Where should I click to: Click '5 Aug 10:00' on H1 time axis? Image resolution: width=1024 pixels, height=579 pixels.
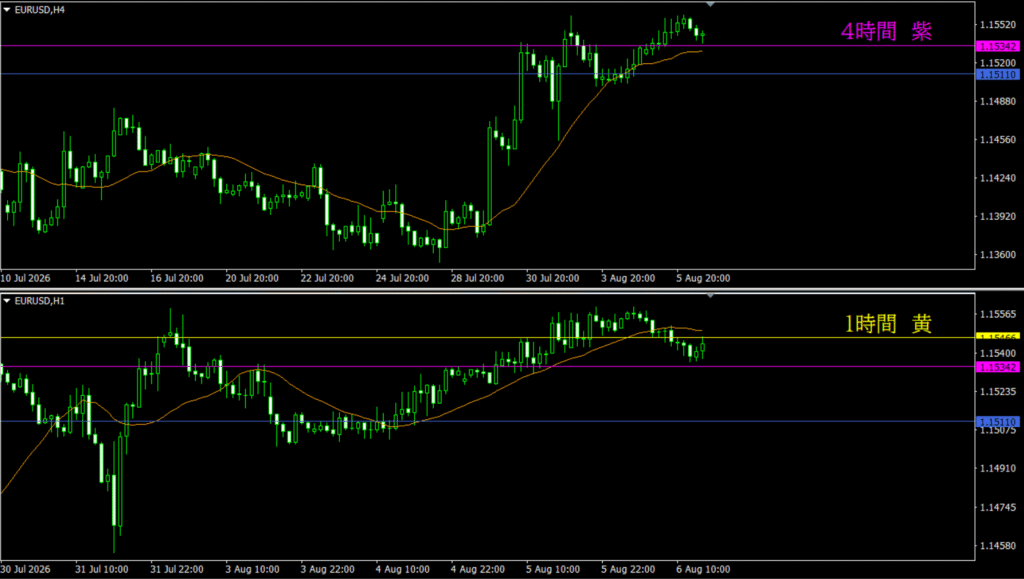coord(552,569)
